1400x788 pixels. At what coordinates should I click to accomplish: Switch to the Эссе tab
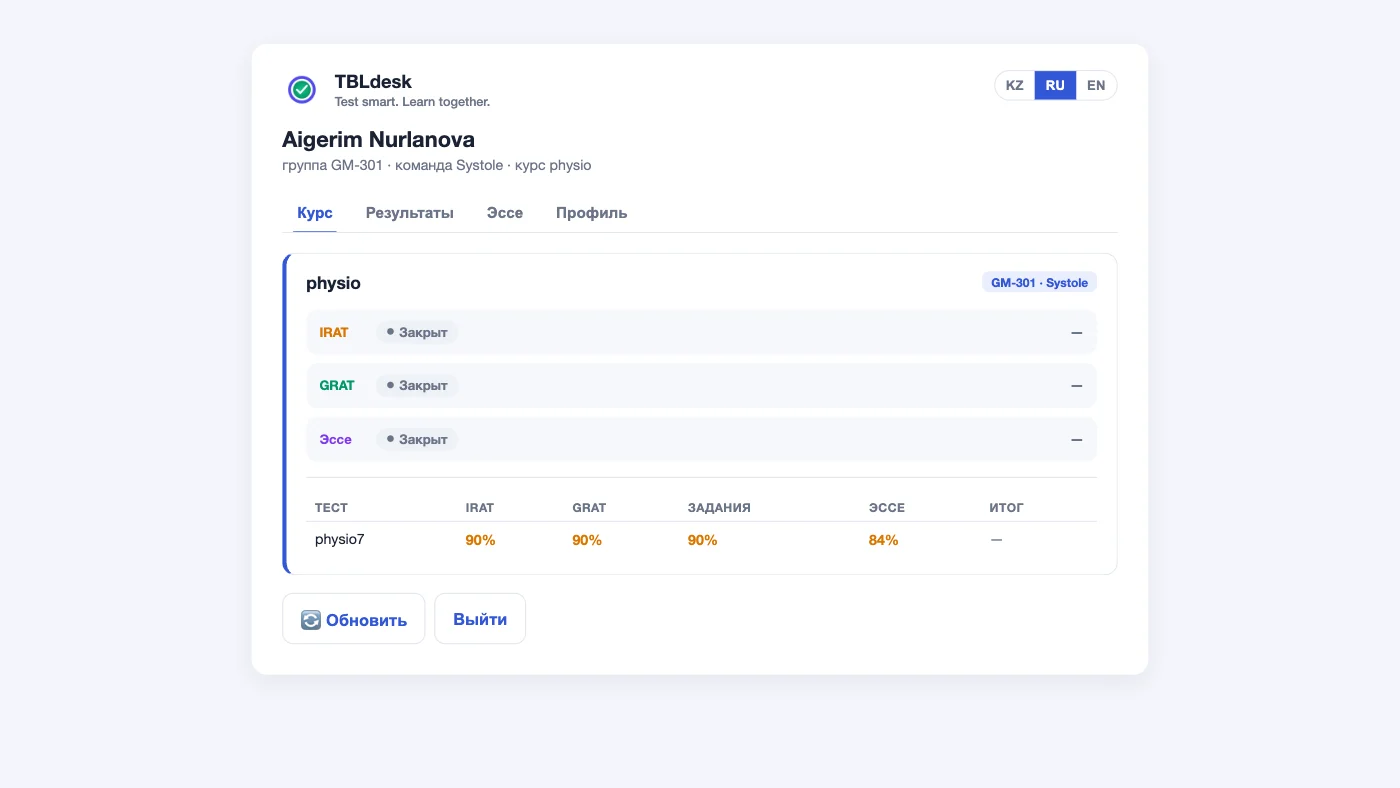point(505,213)
